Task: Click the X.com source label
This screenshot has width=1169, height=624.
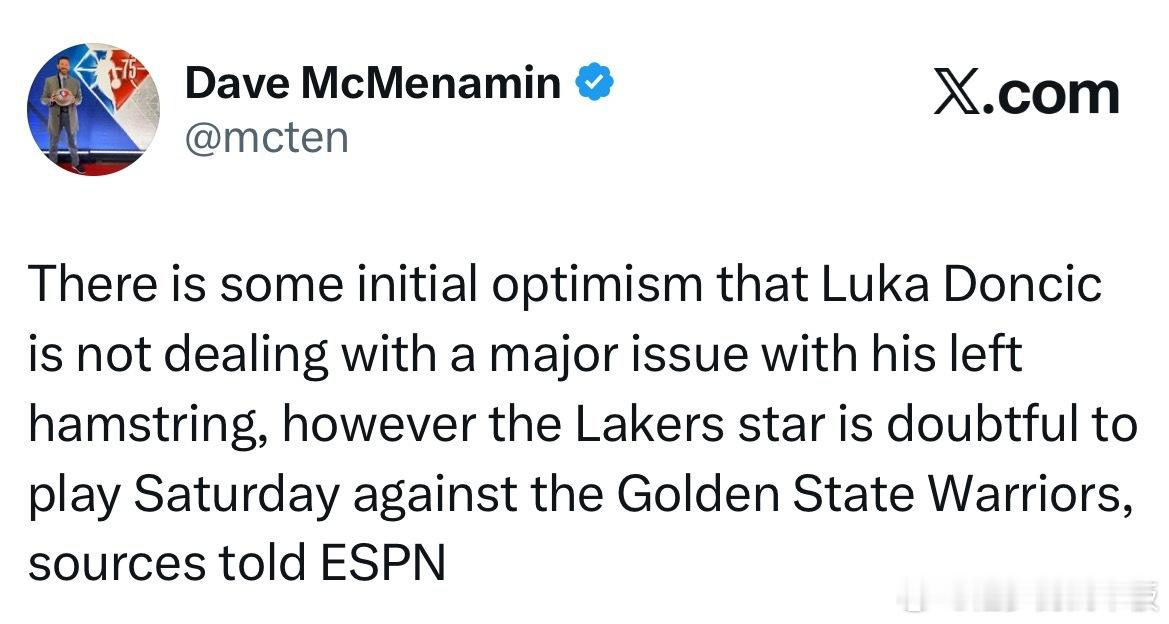Action: [x=1026, y=93]
